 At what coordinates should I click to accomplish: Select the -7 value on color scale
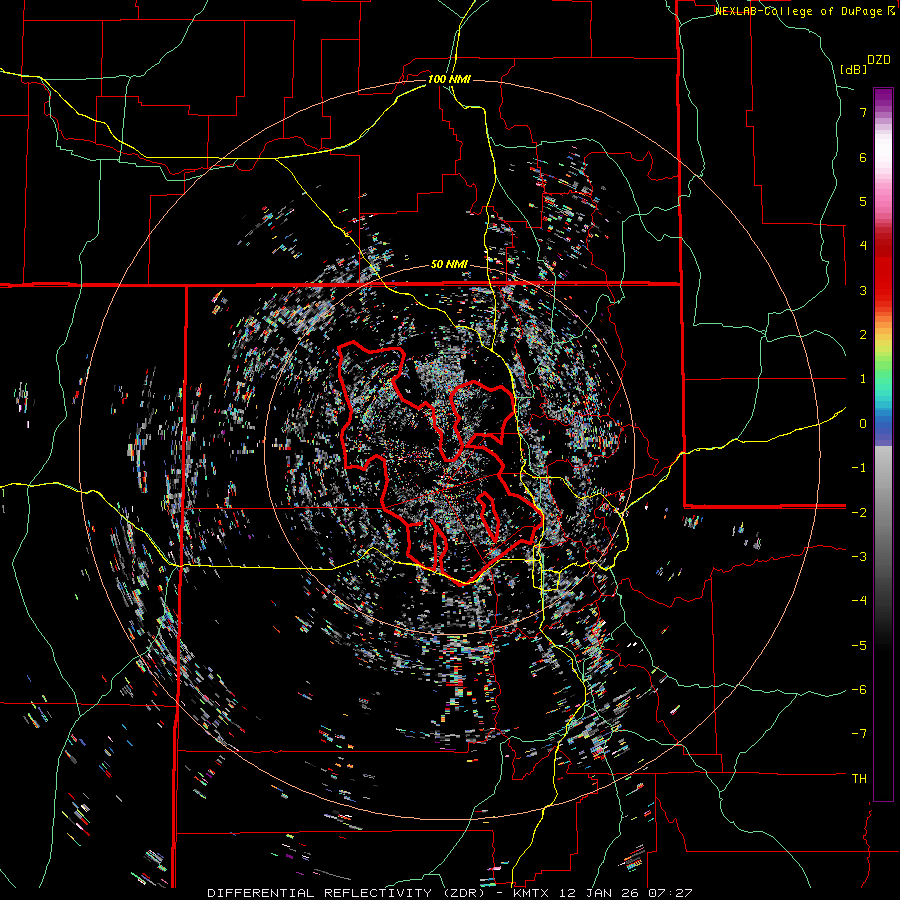point(859,734)
